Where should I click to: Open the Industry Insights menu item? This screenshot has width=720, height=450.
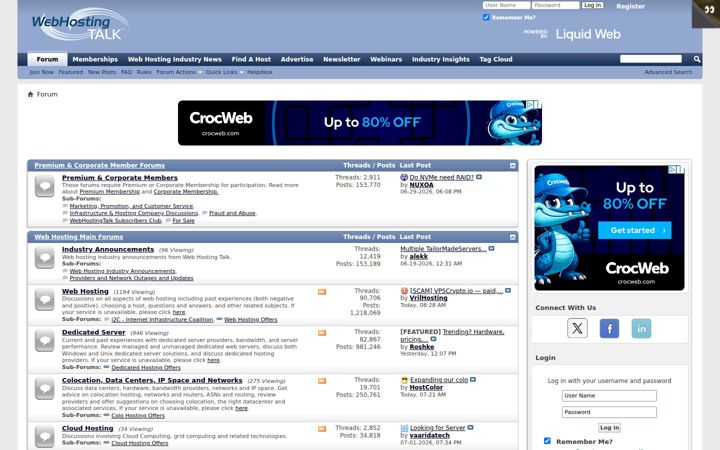pos(441,59)
